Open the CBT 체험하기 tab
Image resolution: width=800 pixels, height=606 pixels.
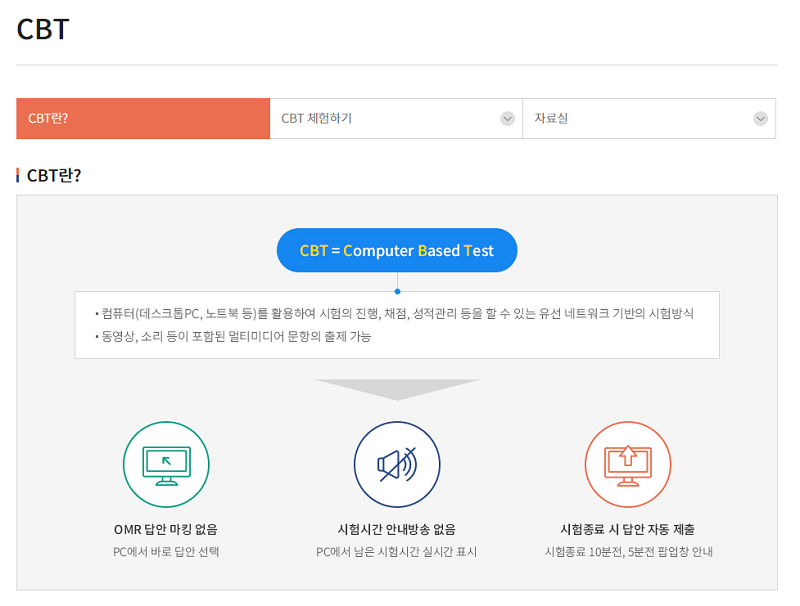coord(396,118)
